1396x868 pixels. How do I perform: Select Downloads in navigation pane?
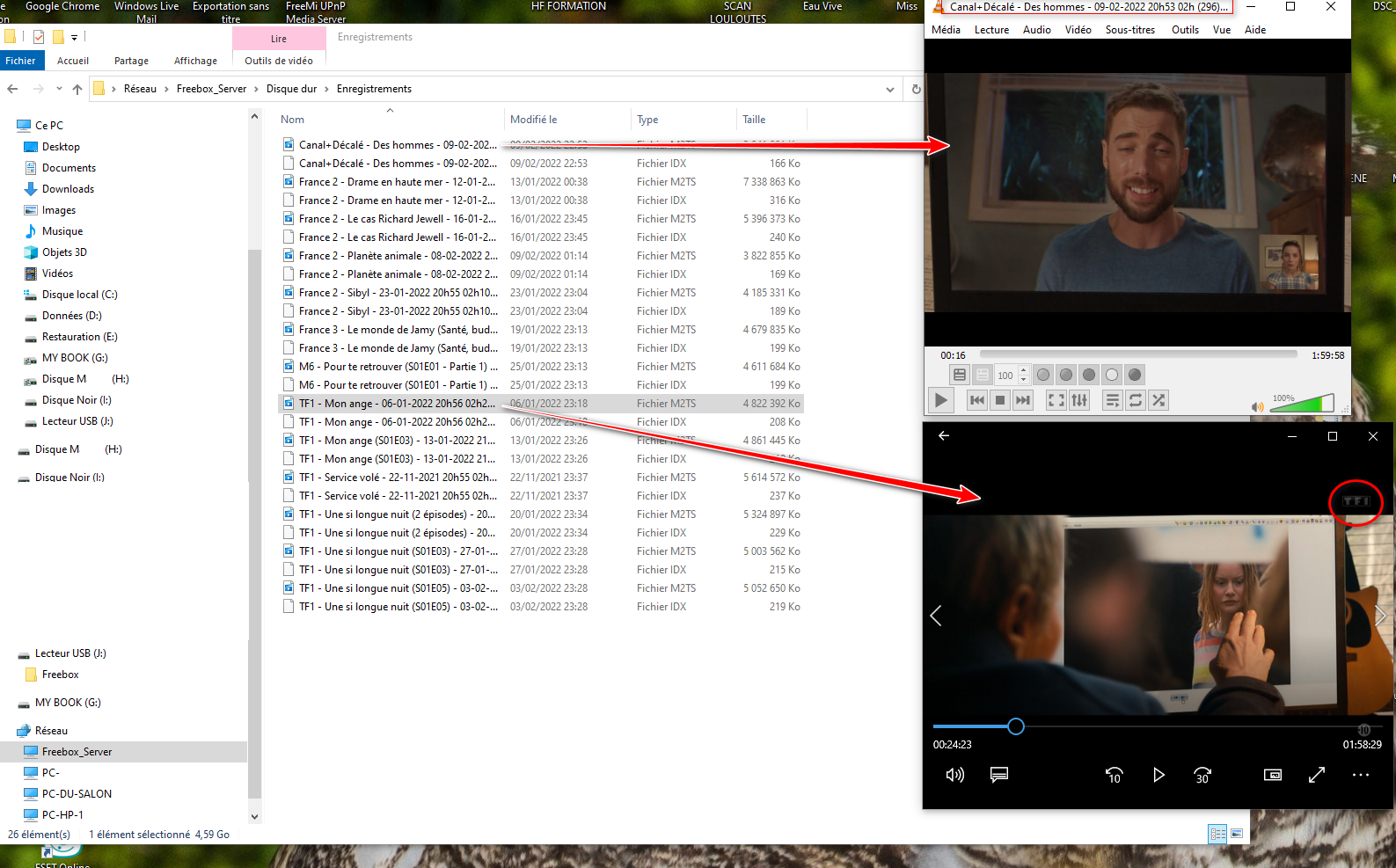[68, 189]
